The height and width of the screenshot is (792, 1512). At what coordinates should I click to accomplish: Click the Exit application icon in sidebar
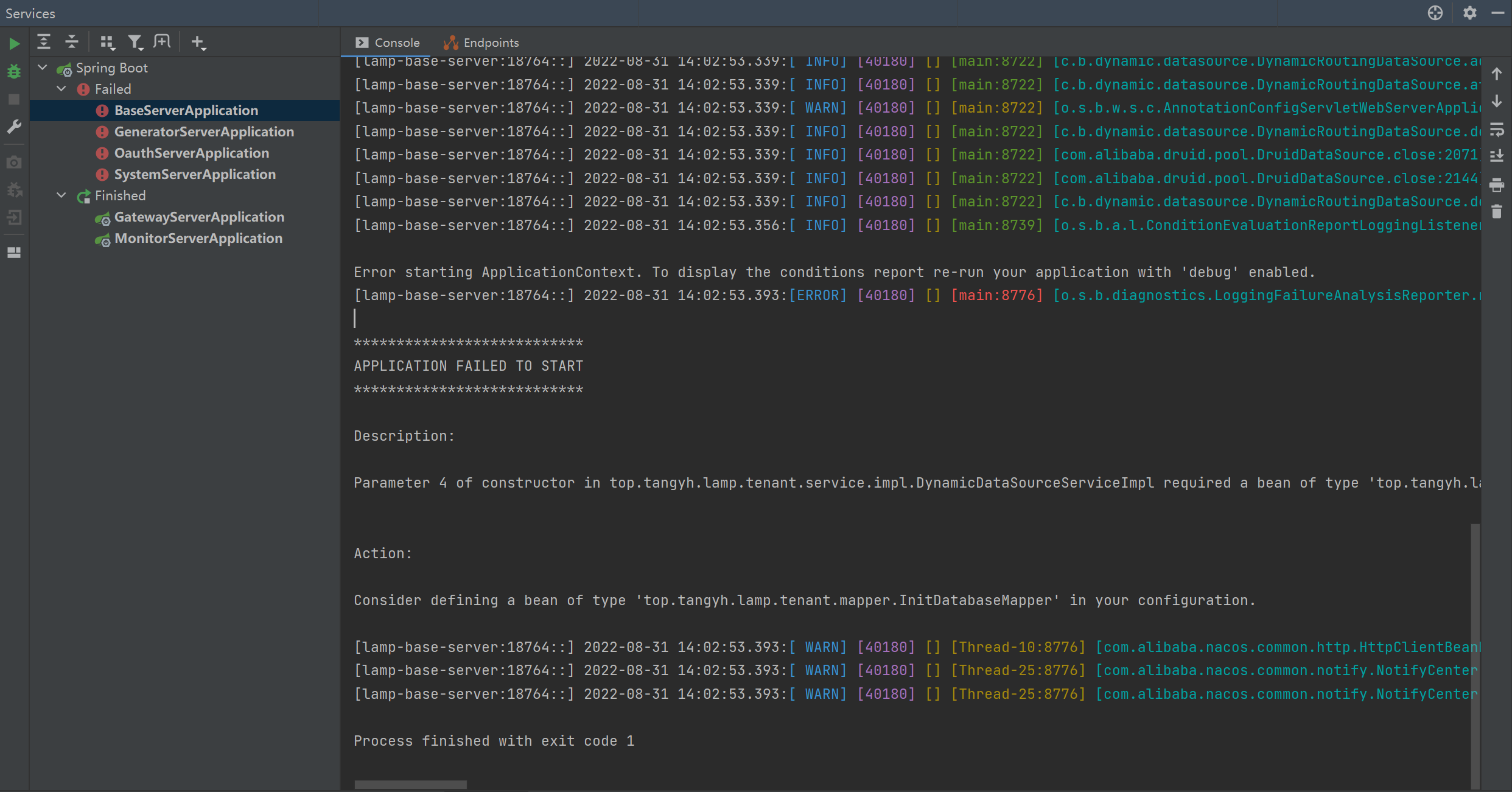(14, 217)
